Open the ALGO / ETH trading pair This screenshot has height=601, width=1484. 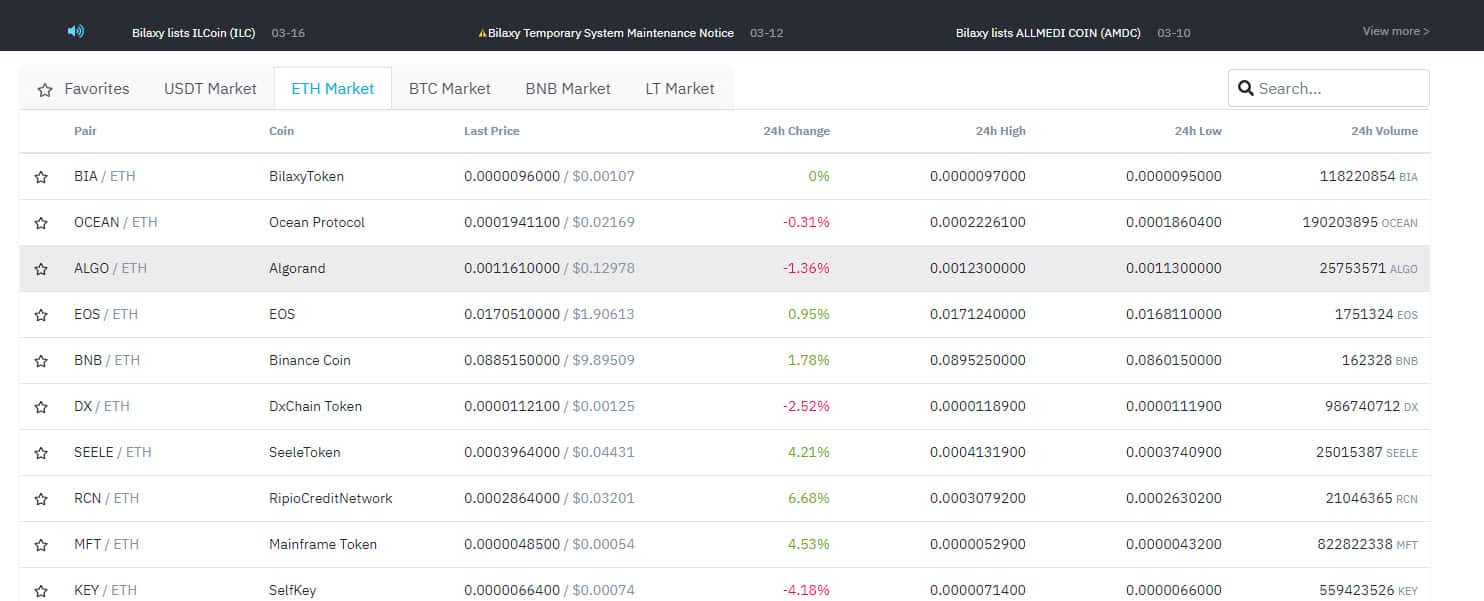pos(110,268)
